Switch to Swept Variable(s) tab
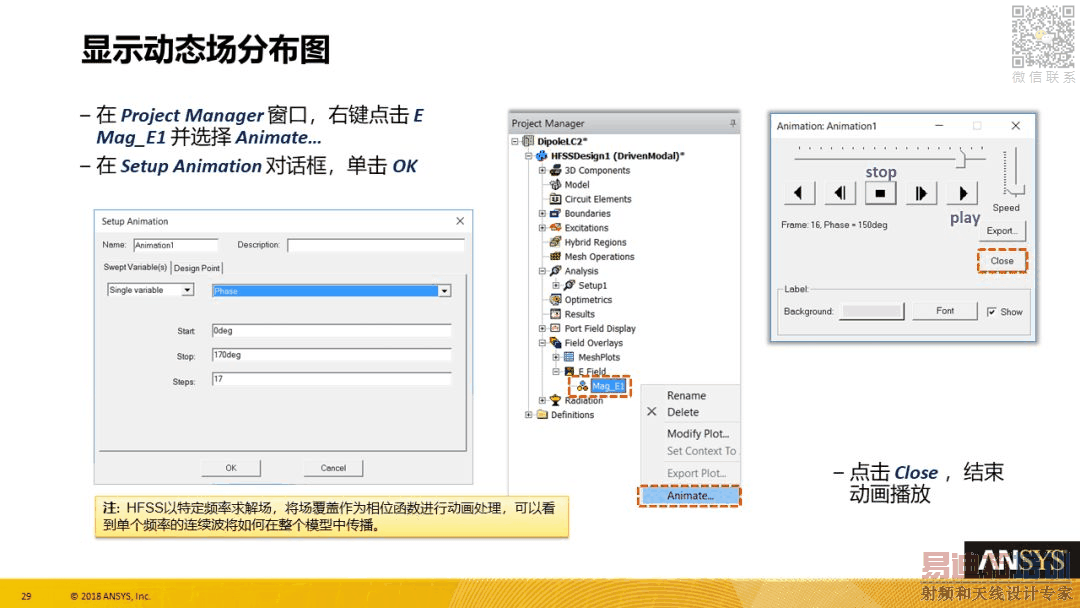The height and width of the screenshot is (608, 1080). pyautogui.click(x=135, y=267)
